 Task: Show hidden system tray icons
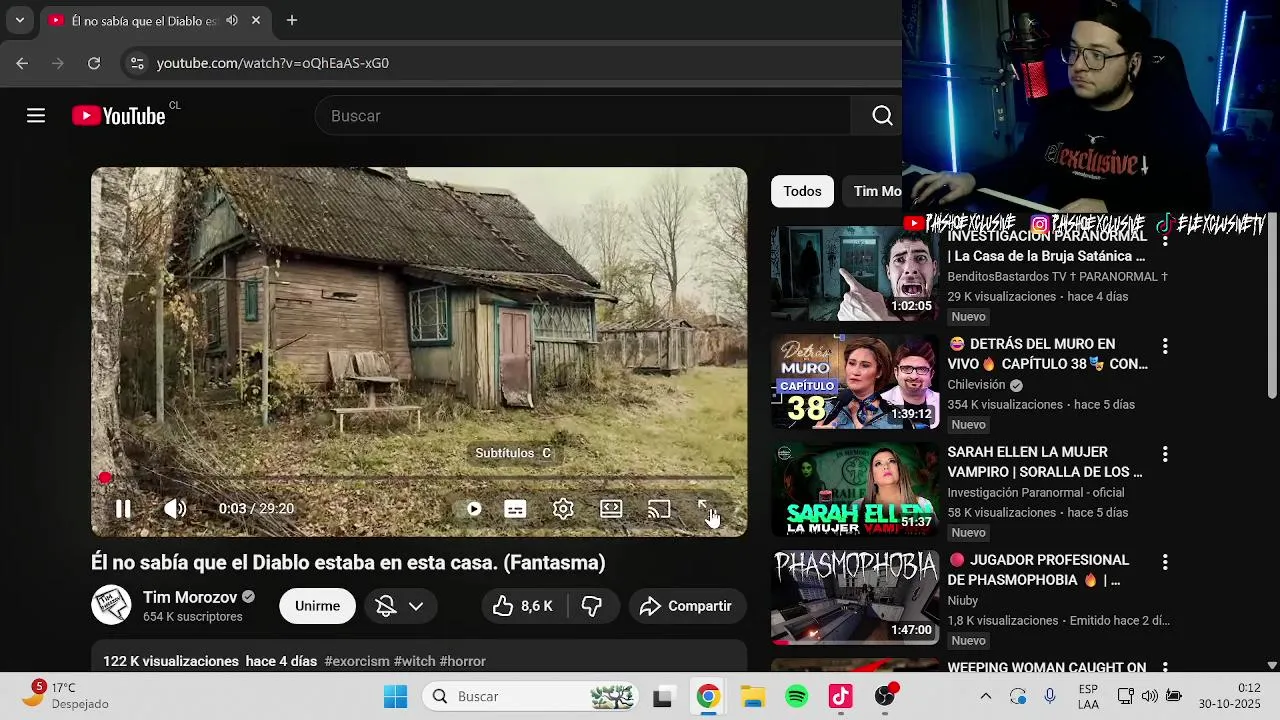pos(986,696)
